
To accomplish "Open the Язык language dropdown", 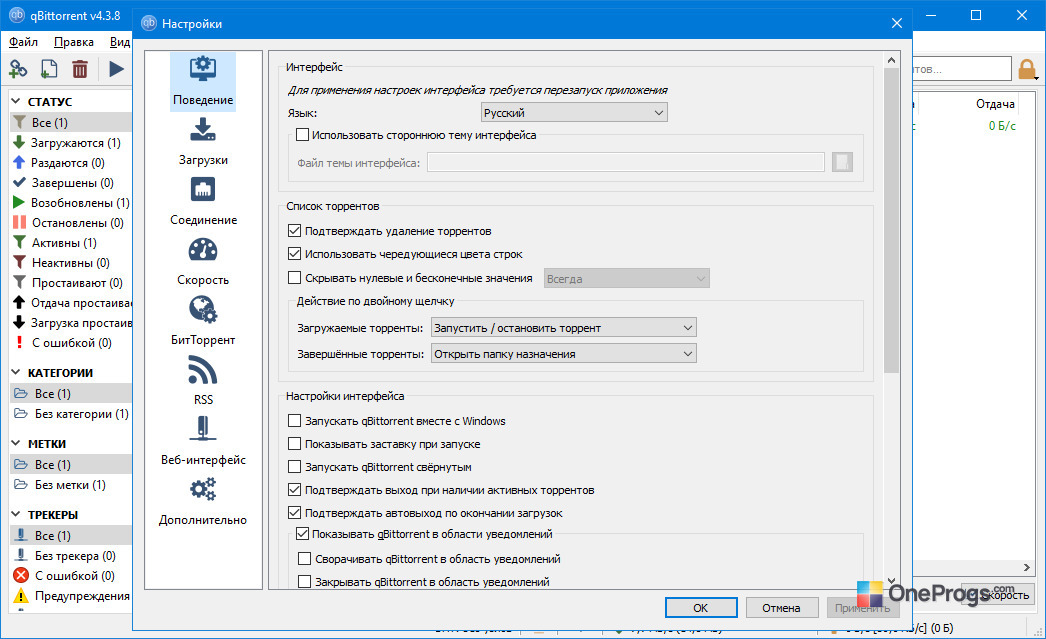I will tap(574, 113).
